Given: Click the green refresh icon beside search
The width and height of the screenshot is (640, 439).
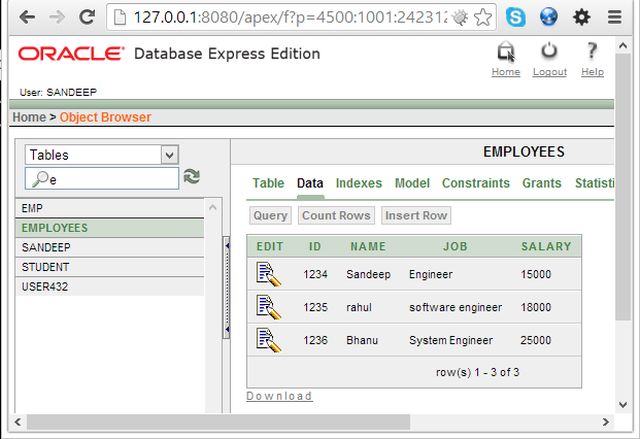Looking at the screenshot, I should [x=191, y=177].
